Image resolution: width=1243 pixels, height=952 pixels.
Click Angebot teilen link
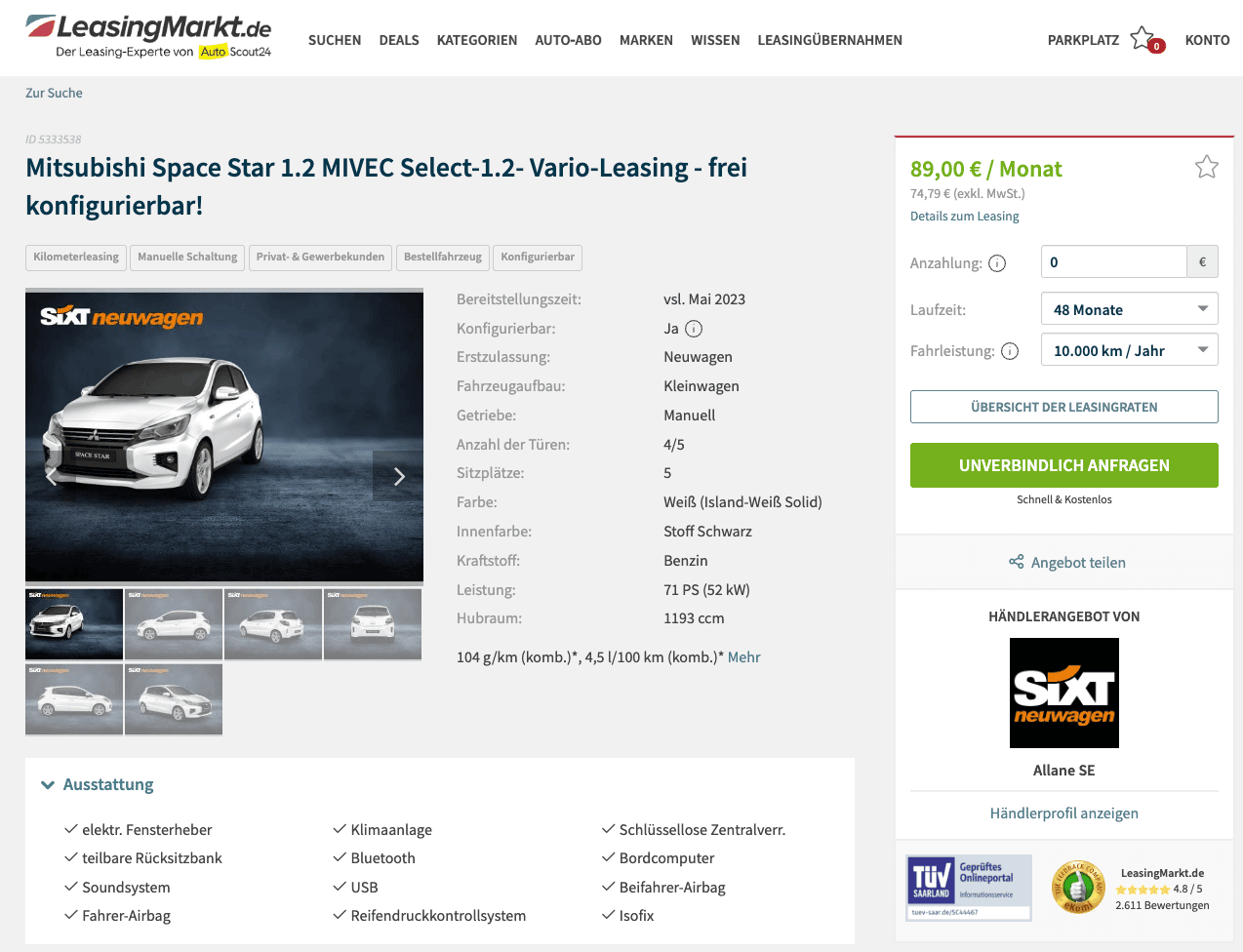[x=1078, y=563]
